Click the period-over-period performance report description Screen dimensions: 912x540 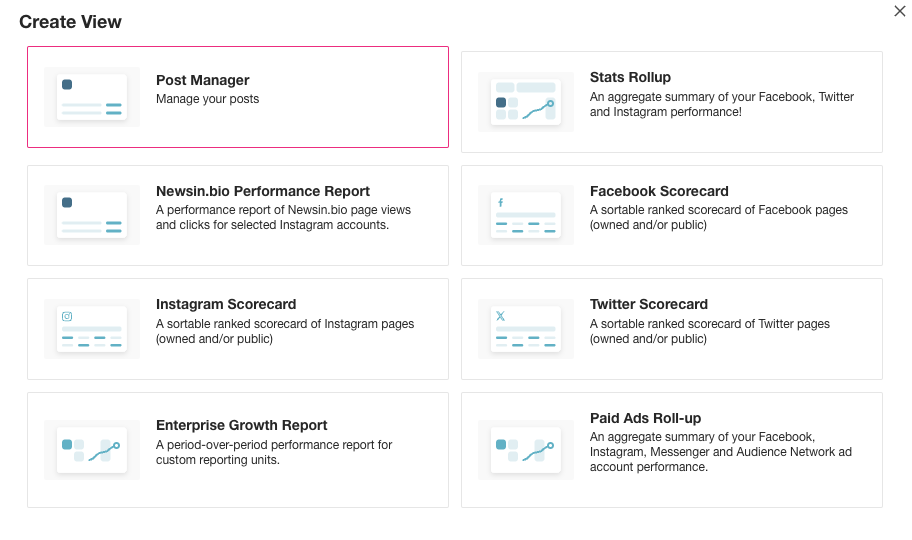[274, 452]
